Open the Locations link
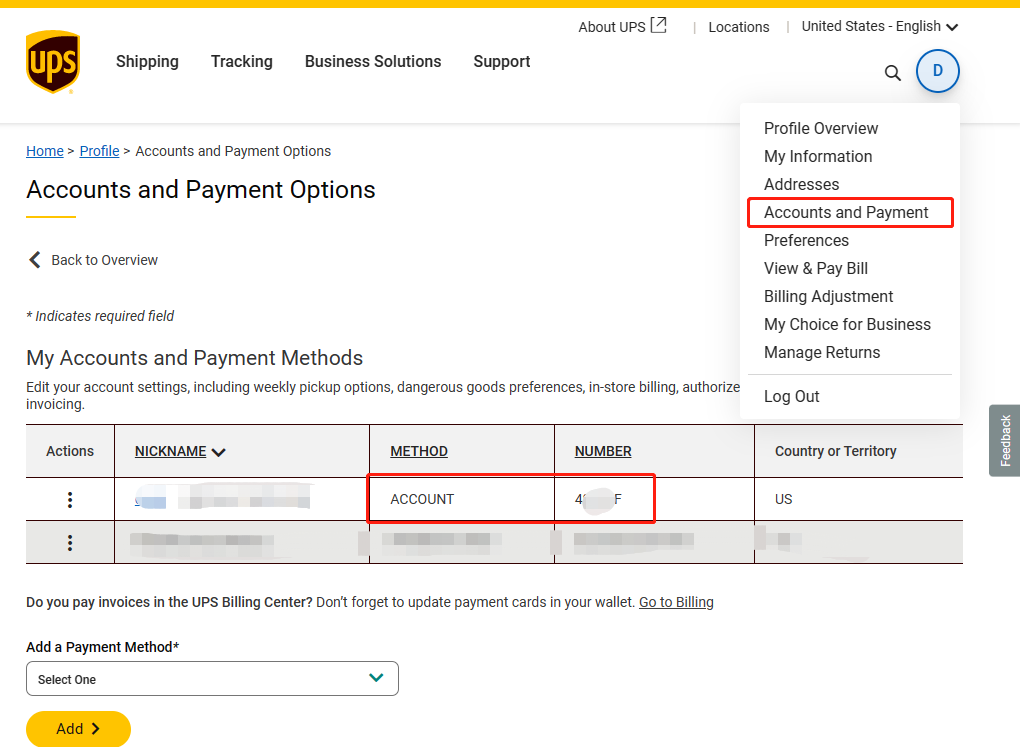 [x=738, y=27]
